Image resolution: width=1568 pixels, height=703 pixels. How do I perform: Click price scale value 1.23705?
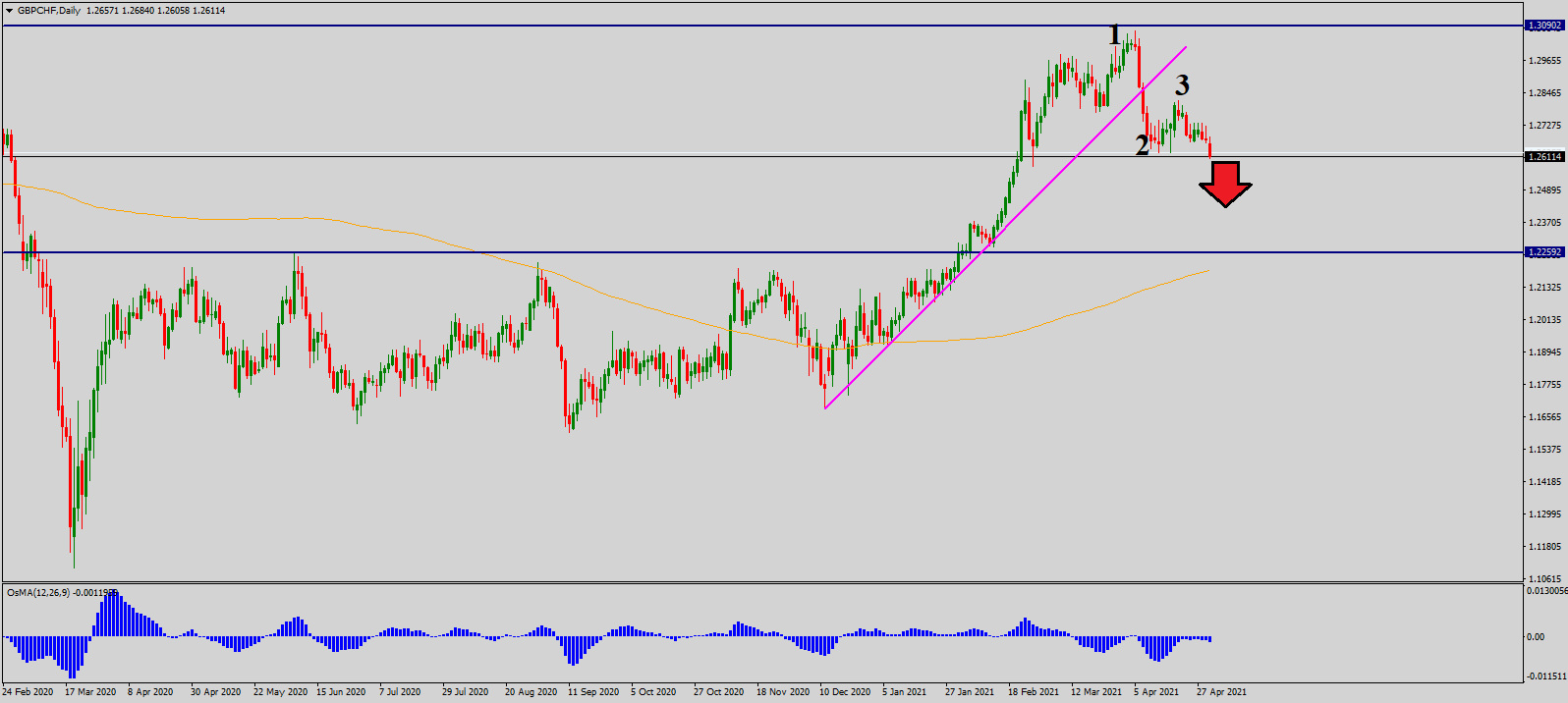(x=1545, y=223)
